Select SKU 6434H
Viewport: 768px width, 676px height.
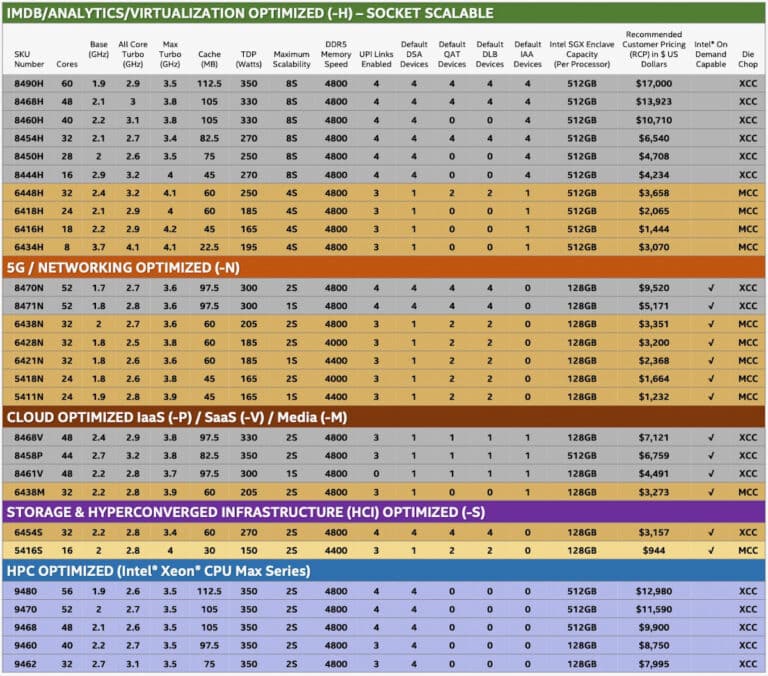29,247
